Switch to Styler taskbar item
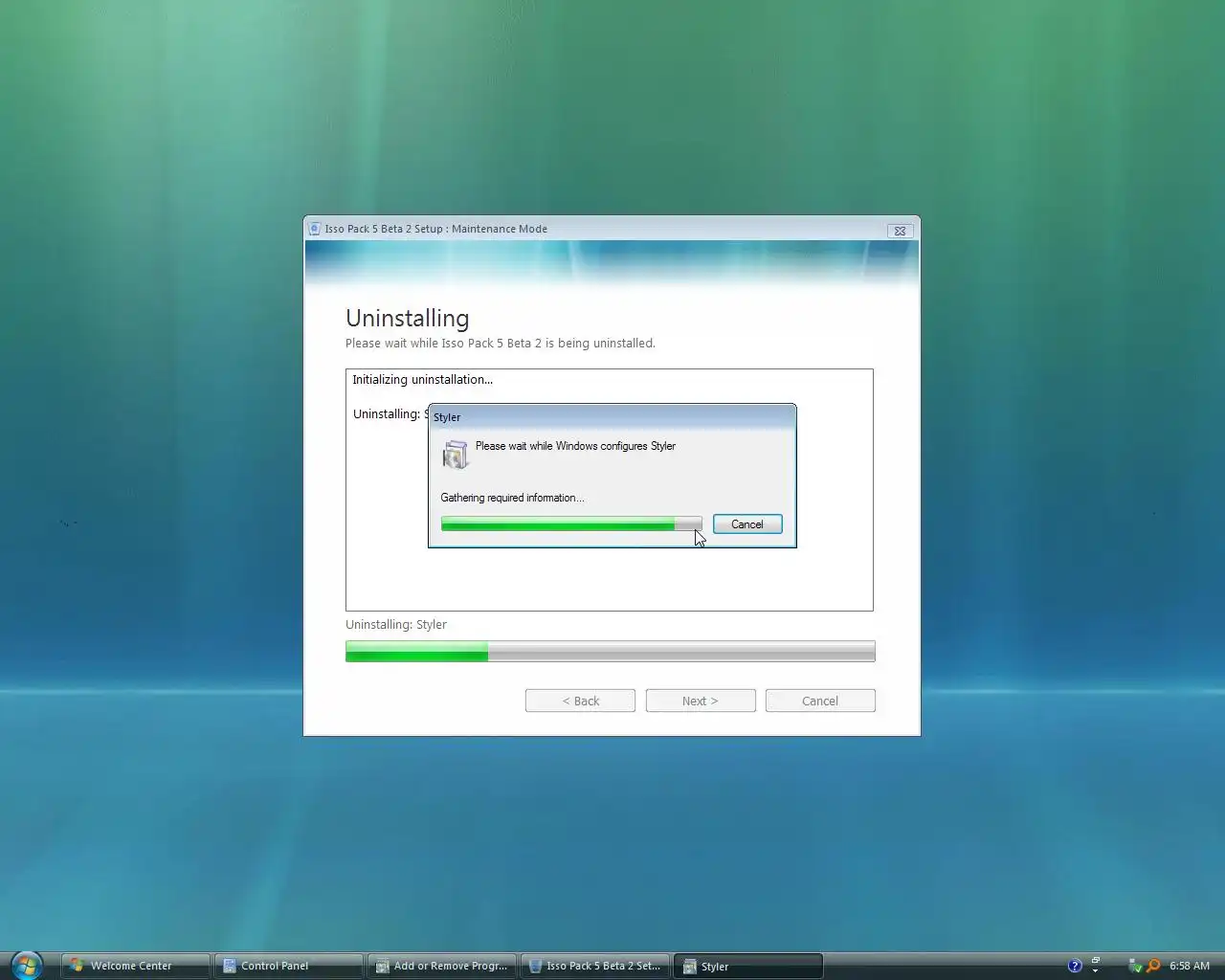The image size is (1225, 980). (747, 966)
